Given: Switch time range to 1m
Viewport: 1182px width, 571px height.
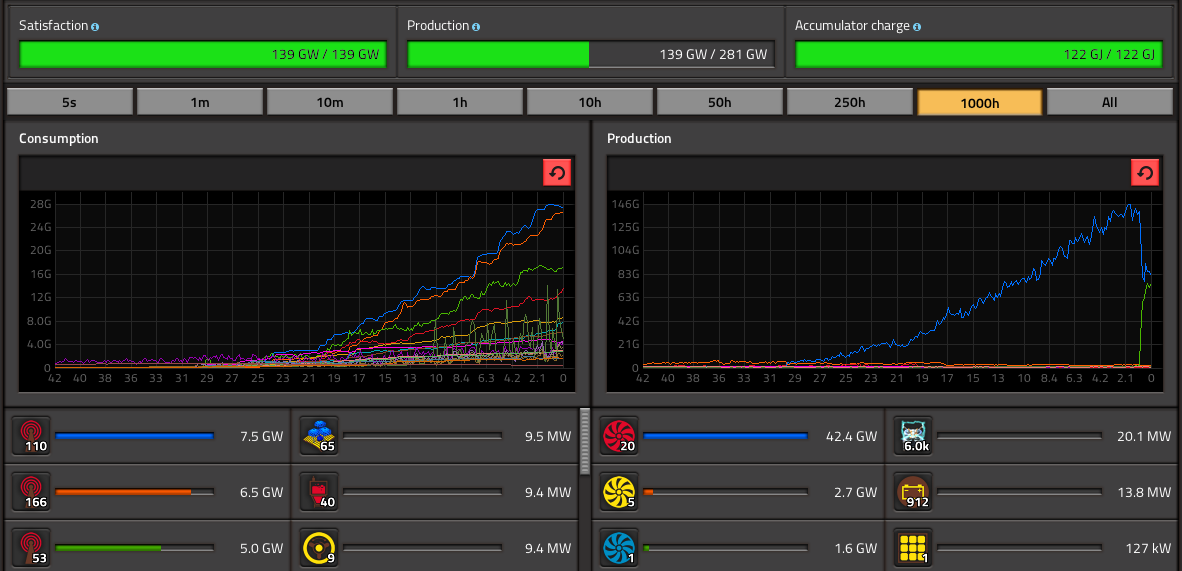Looking at the screenshot, I should 200,102.
